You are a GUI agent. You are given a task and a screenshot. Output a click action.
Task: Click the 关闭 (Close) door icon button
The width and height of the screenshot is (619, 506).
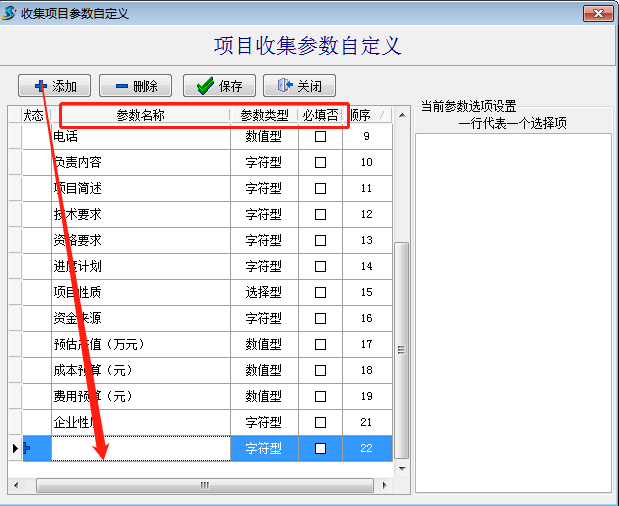299,86
